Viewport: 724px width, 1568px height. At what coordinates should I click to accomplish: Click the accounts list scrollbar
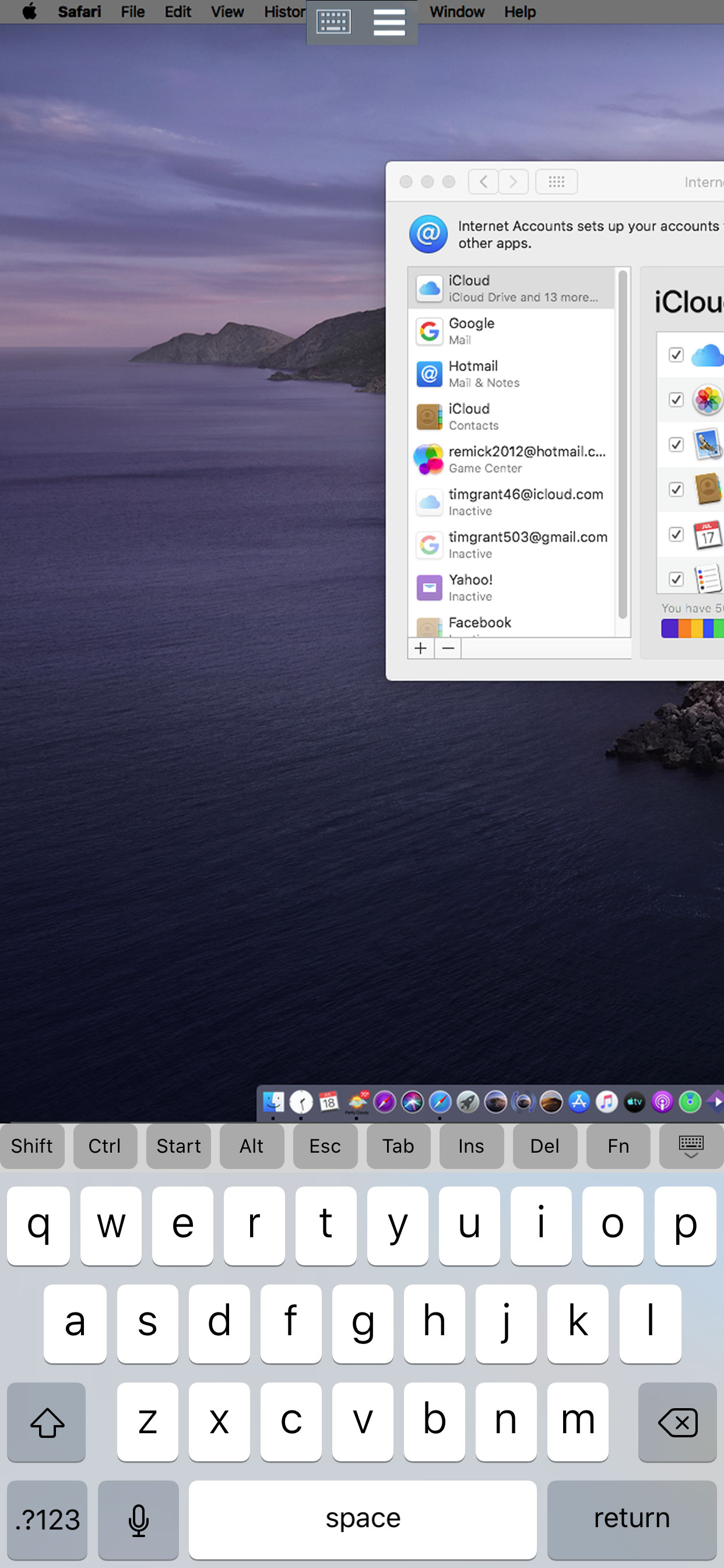(623, 445)
